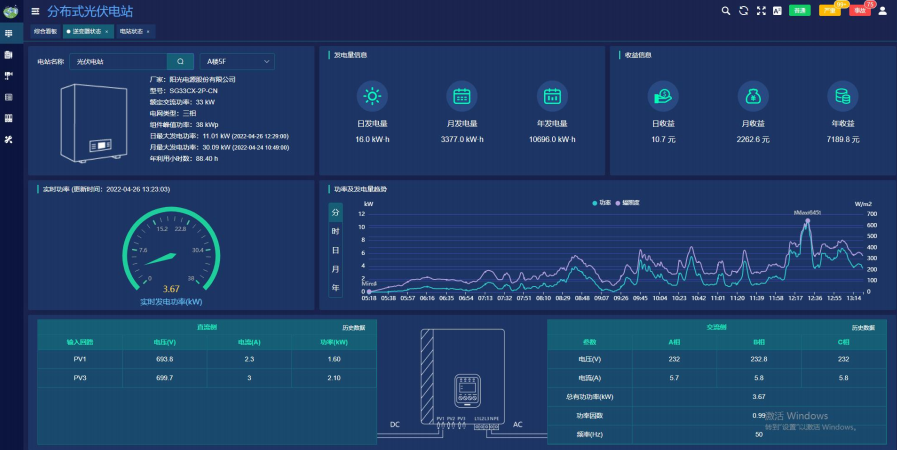The height and width of the screenshot is (450, 897).
Task: Enter fullscreen using the expand arrows icon
Action: [x=761, y=11]
